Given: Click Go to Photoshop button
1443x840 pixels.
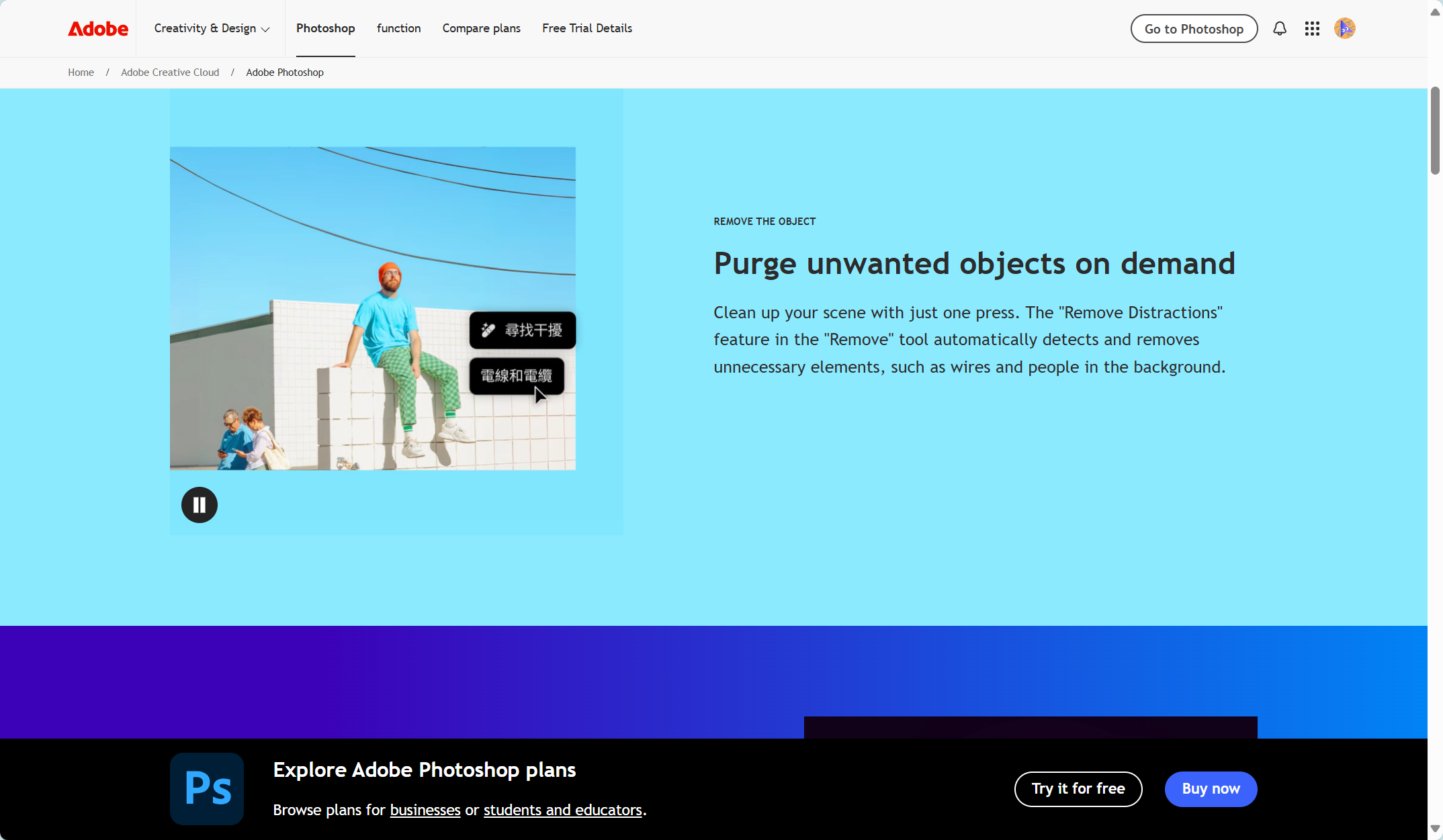Looking at the screenshot, I should [1194, 28].
